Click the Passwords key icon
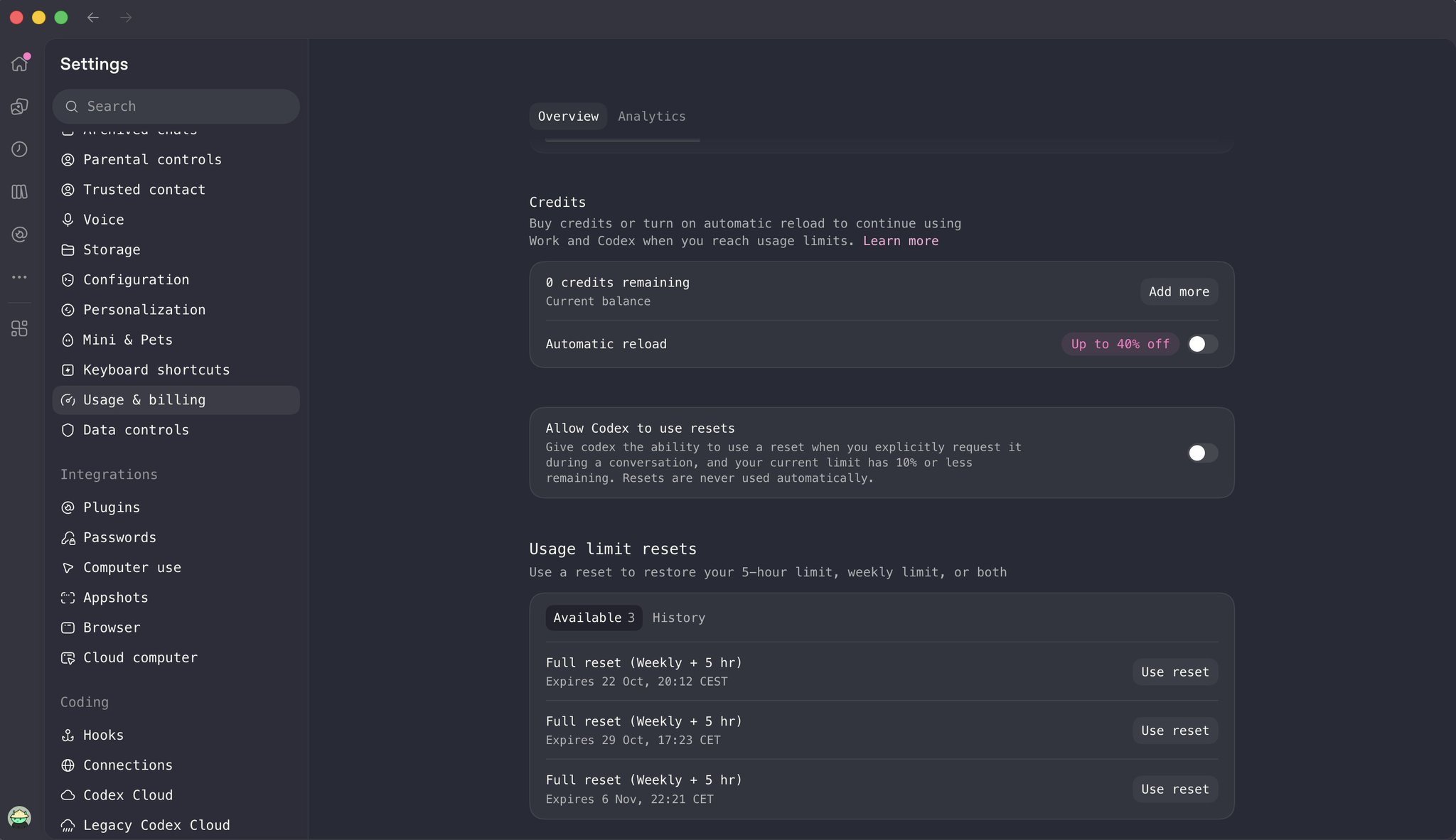The image size is (1456, 840). click(x=68, y=538)
